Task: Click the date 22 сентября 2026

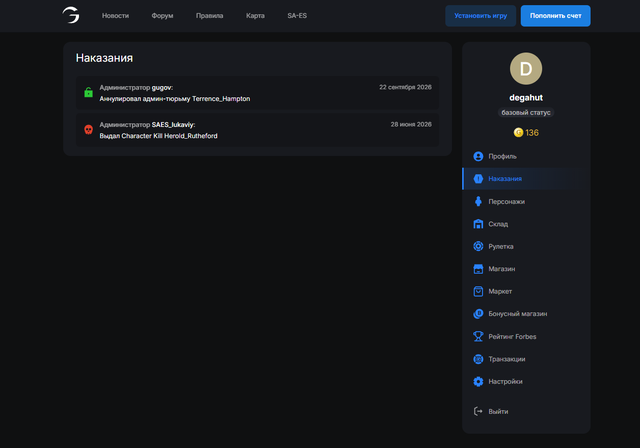Action: 405,87
